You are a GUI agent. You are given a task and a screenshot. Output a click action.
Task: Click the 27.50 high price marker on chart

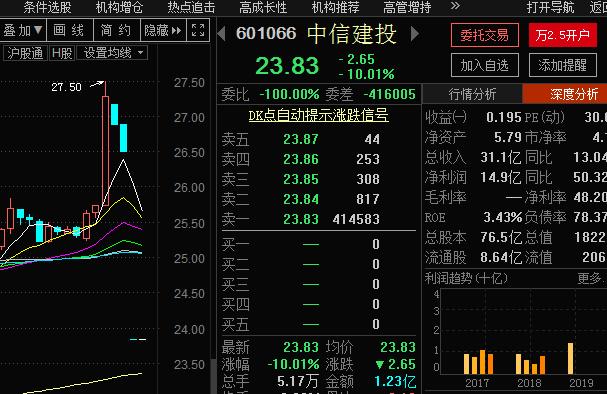[67, 87]
